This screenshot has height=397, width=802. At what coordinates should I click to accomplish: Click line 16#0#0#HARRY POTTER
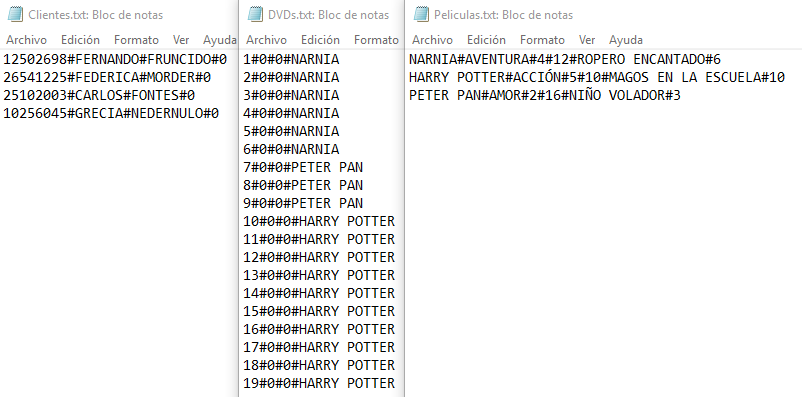pyautogui.click(x=319, y=329)
